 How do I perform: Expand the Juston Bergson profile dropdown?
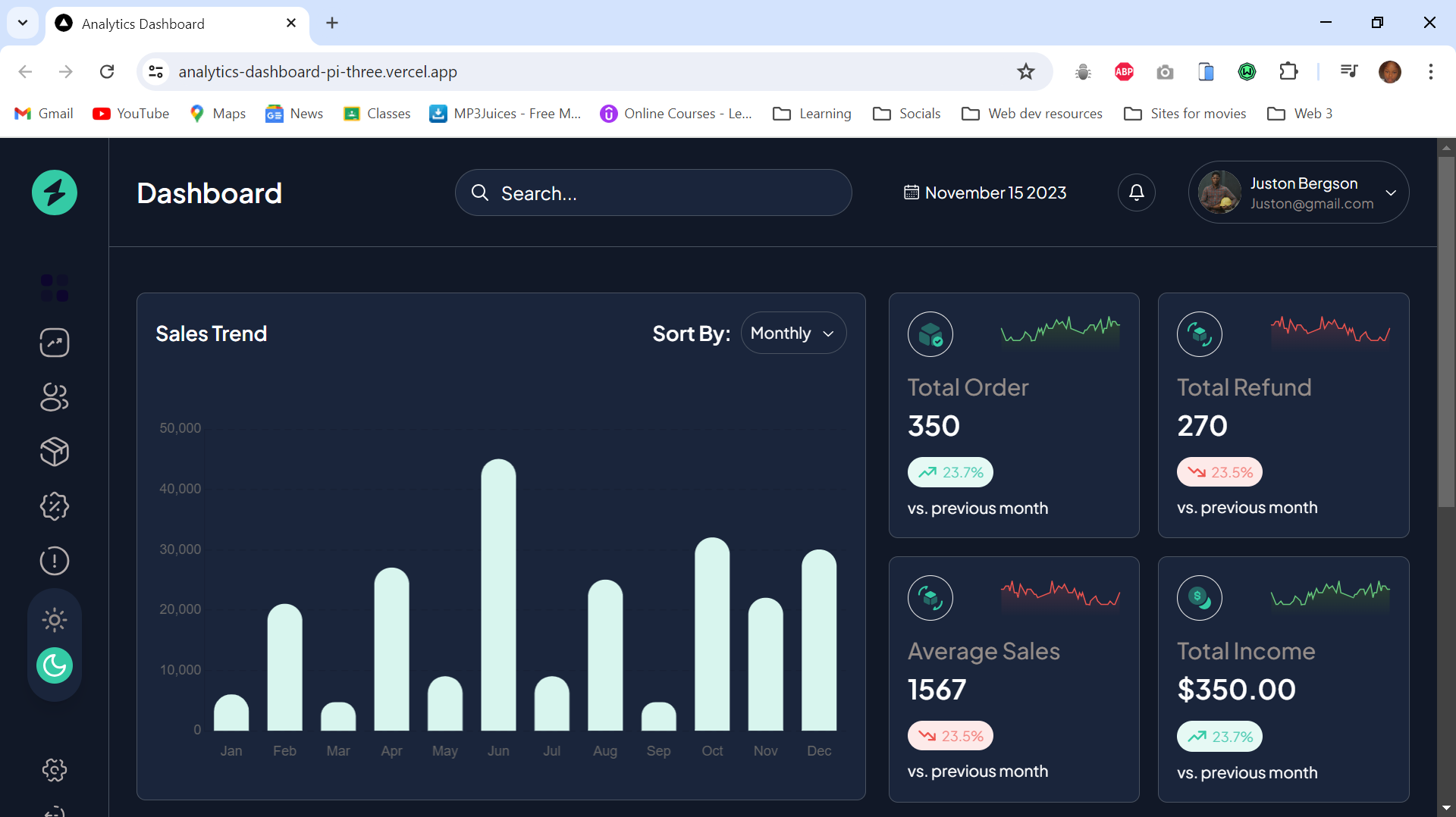tap(1391, 193)
